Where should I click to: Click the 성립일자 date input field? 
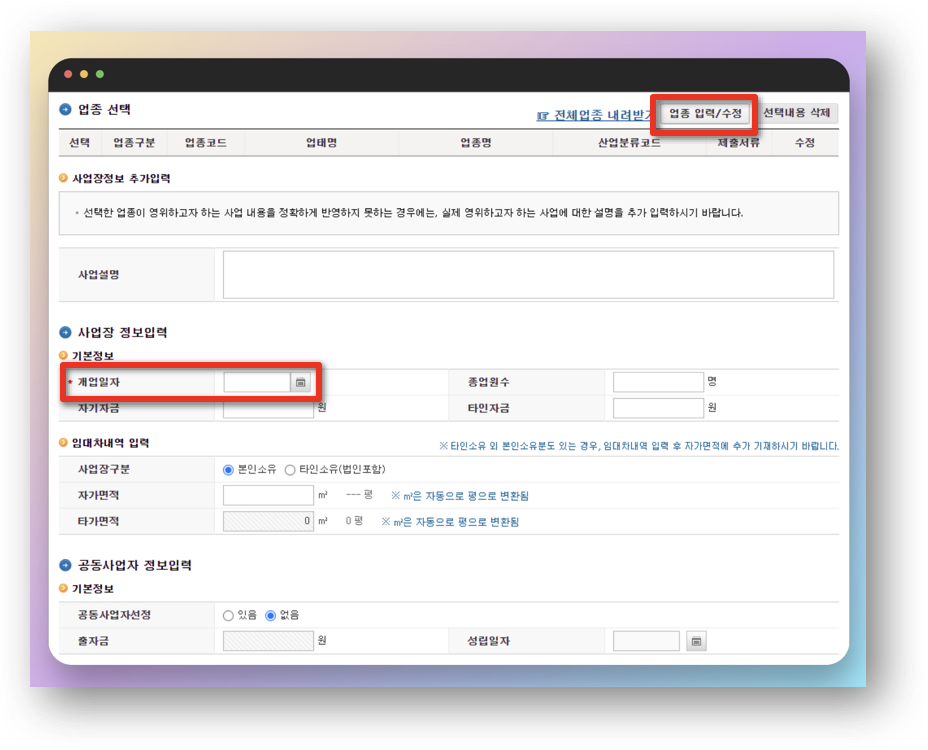(x=646, y=641)
